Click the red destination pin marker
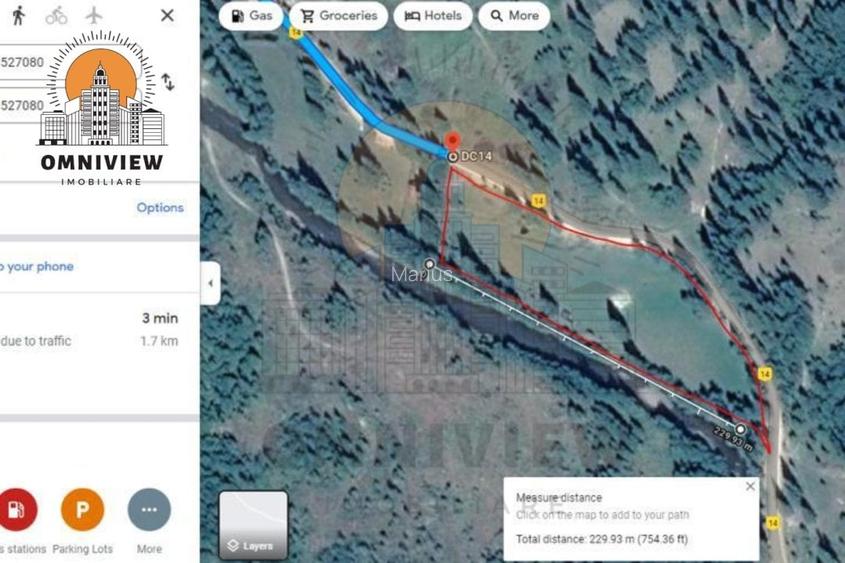Viewport: 845px width, 563px height. click(453, 141)
